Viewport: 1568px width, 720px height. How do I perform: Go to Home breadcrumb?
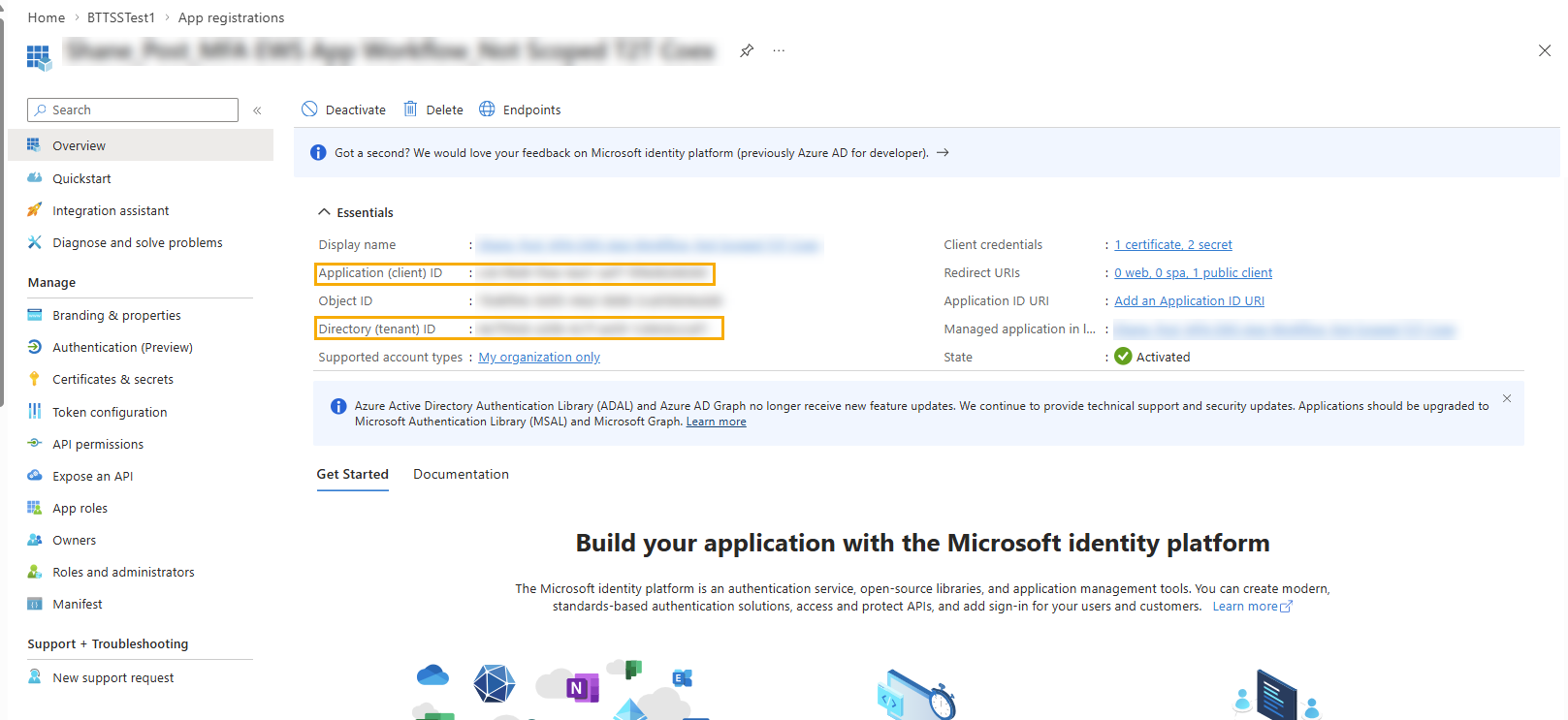point(47,17)
